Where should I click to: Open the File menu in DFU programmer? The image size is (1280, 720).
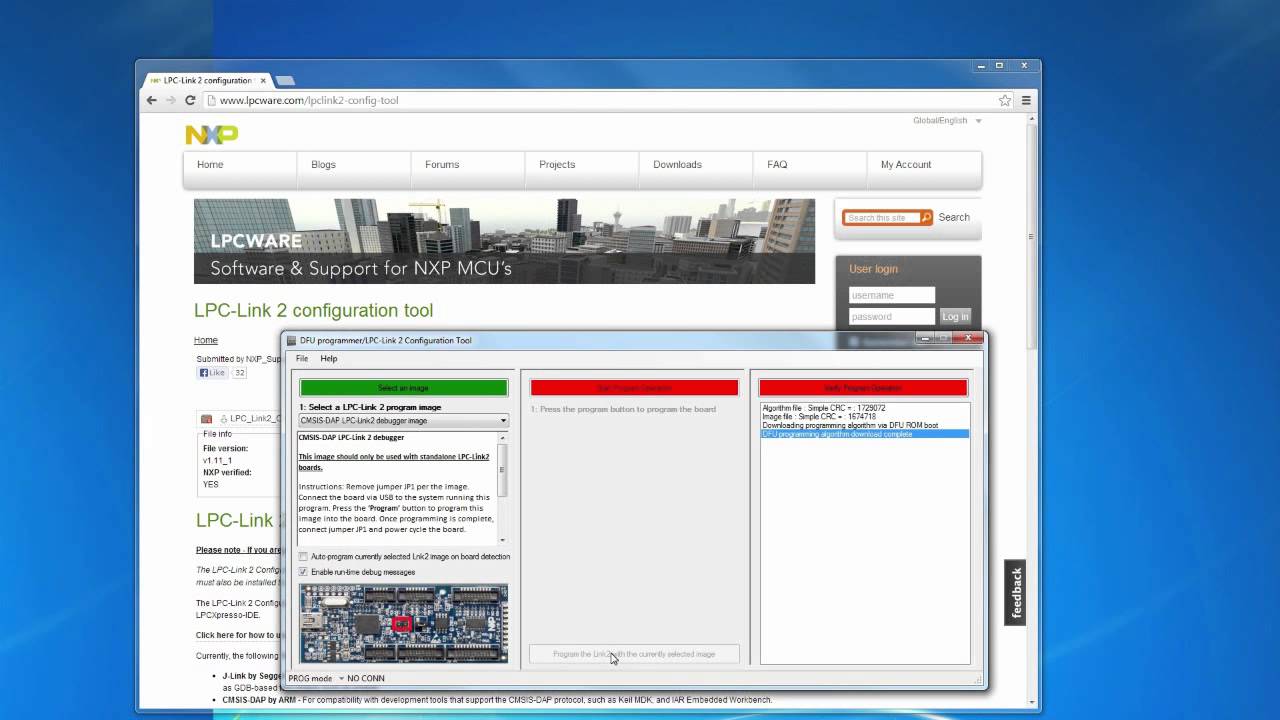click(x=302, y=358)
